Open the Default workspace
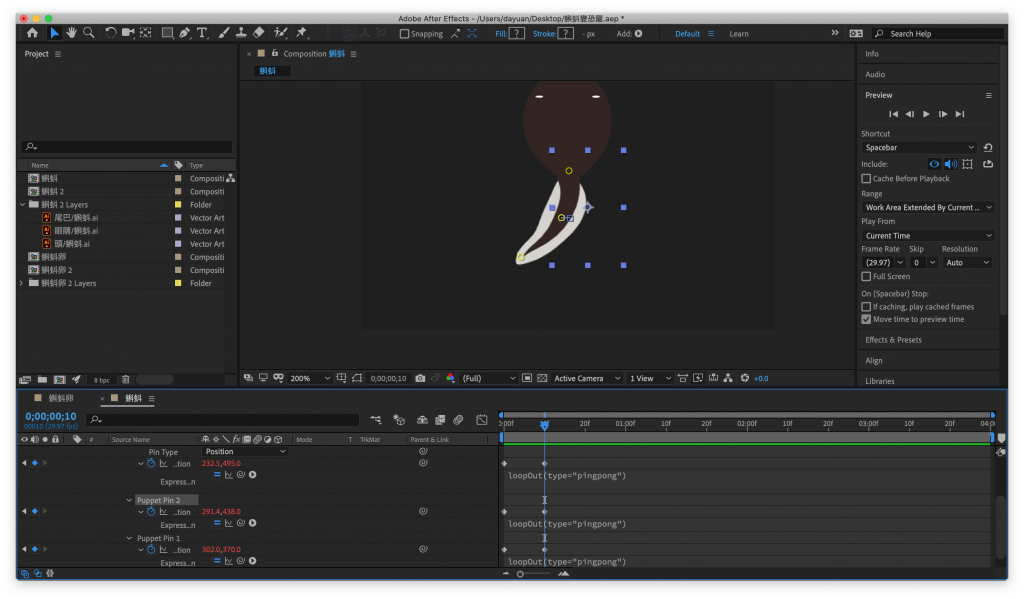Viewport: 1024px width, 599px height. coord(687,34)
